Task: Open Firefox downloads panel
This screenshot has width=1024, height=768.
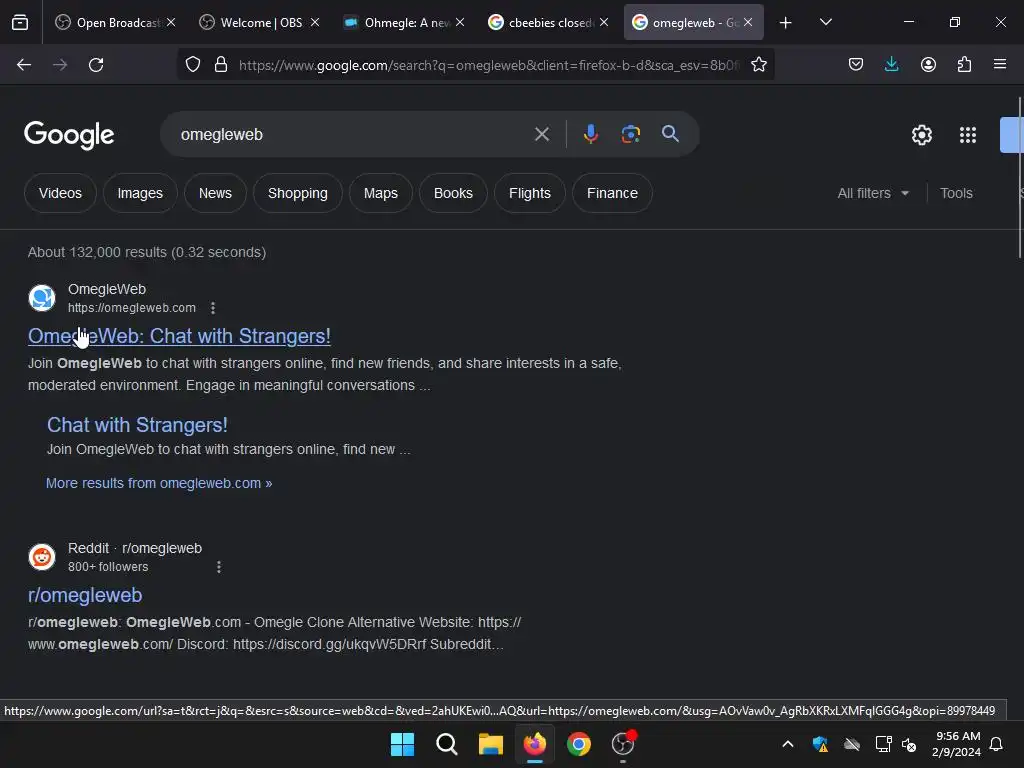Action: [891, 65]
